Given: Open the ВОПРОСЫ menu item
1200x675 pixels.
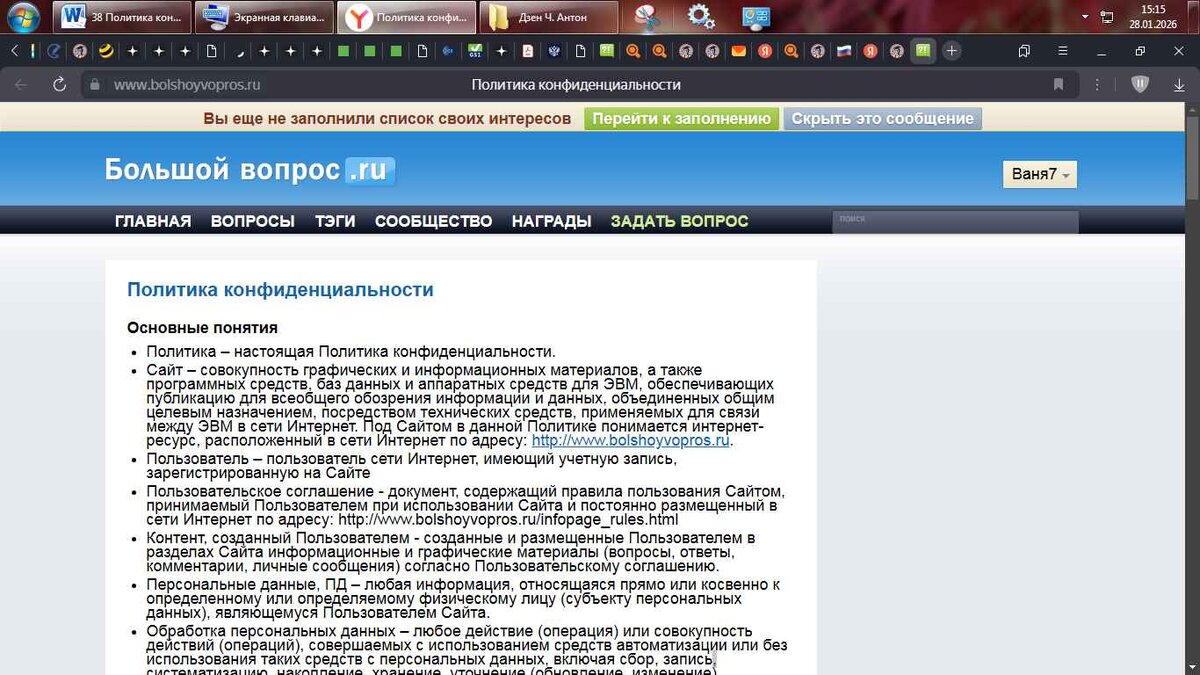Looking at the screenshot, I should pos(252,221).
